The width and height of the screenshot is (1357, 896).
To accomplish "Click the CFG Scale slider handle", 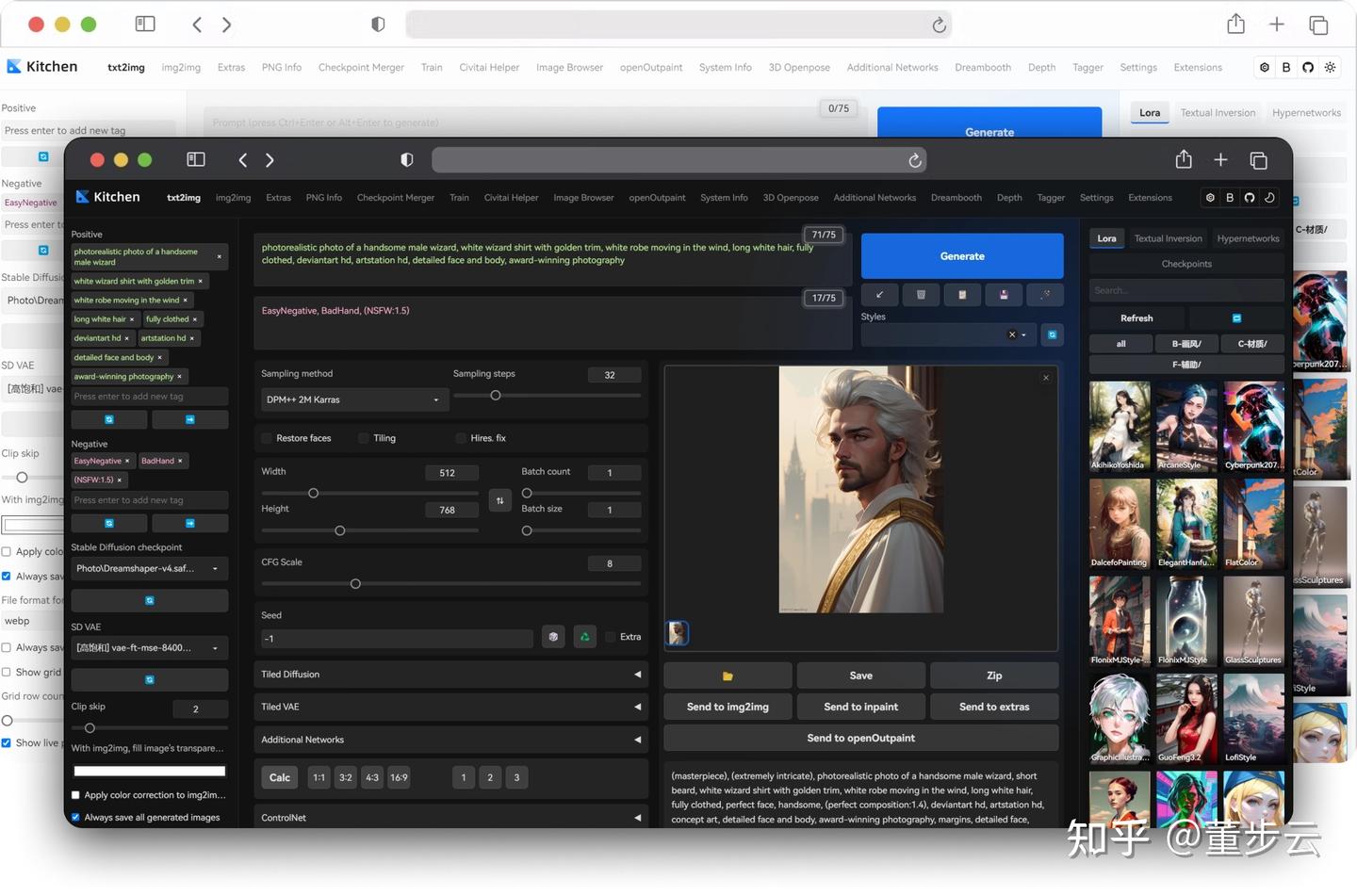I will pyautogui.click(x=355, y=584).
